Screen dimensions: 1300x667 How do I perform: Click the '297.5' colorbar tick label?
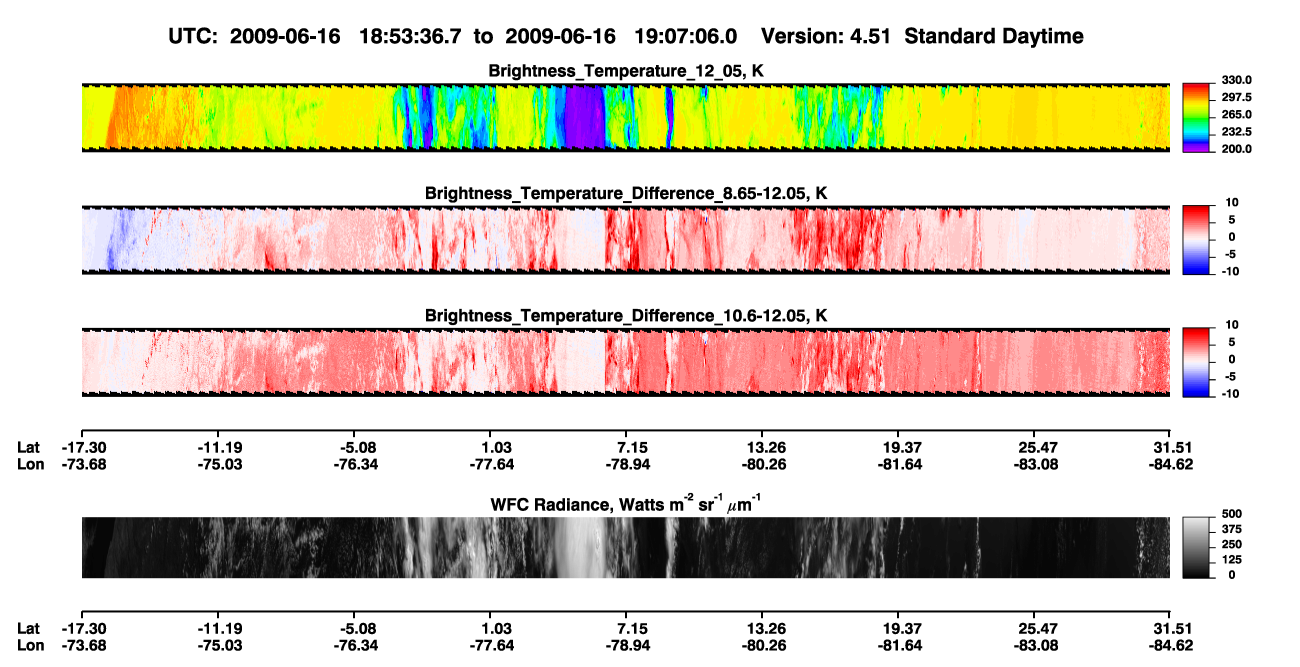point(1235,97)
